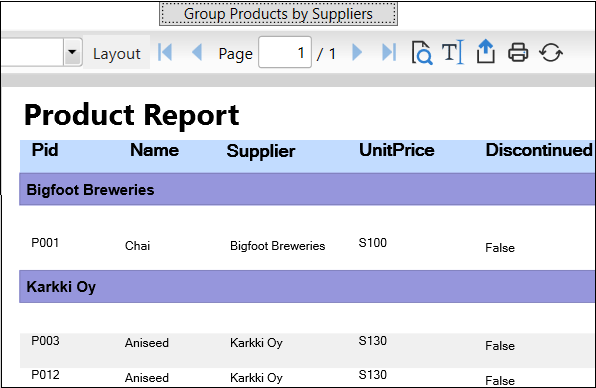596x388 pixels.
Task: Refresh the report
Action: (x=550, y=52)
